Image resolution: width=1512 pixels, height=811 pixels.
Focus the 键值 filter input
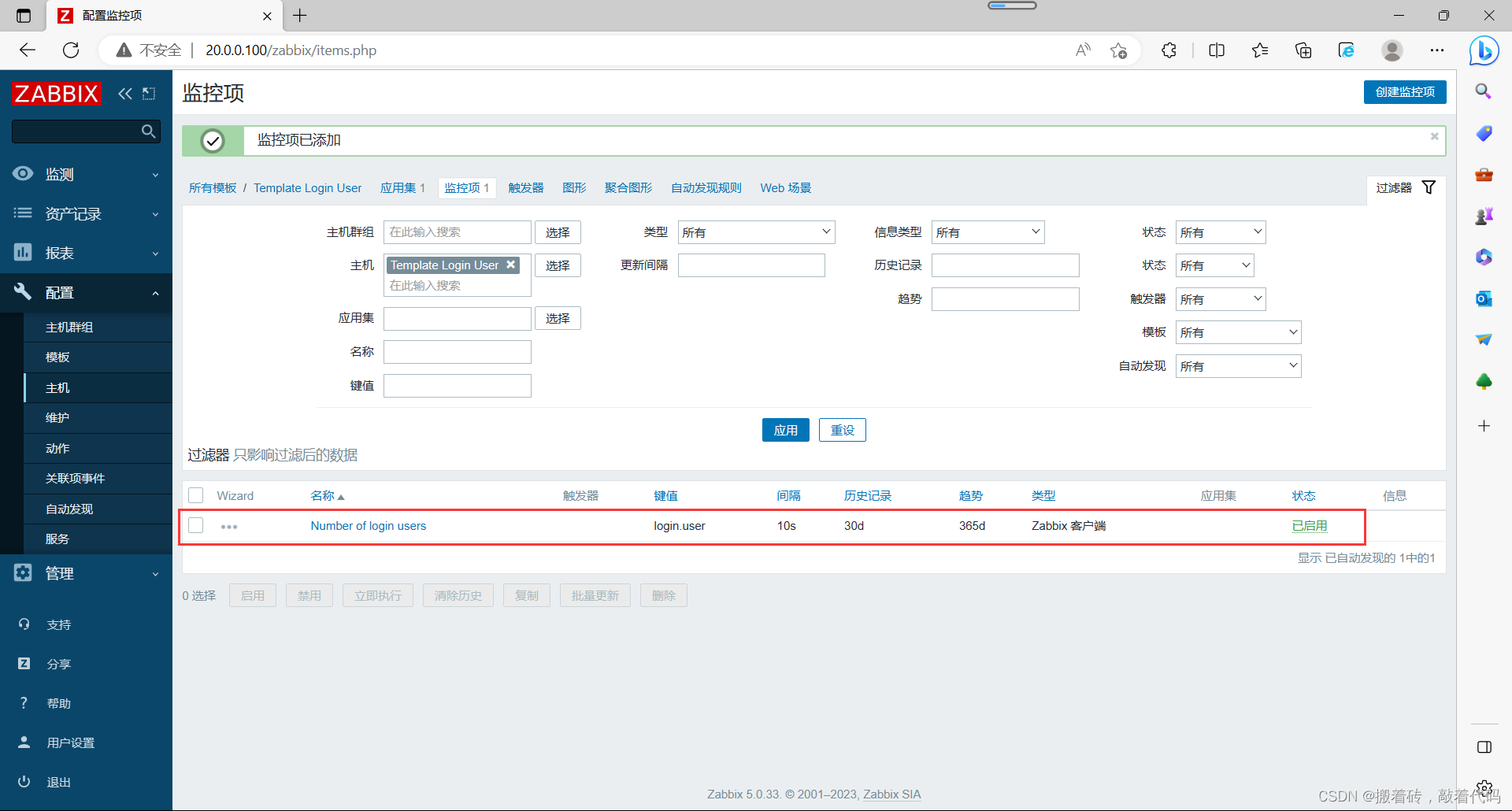[457, 386]
